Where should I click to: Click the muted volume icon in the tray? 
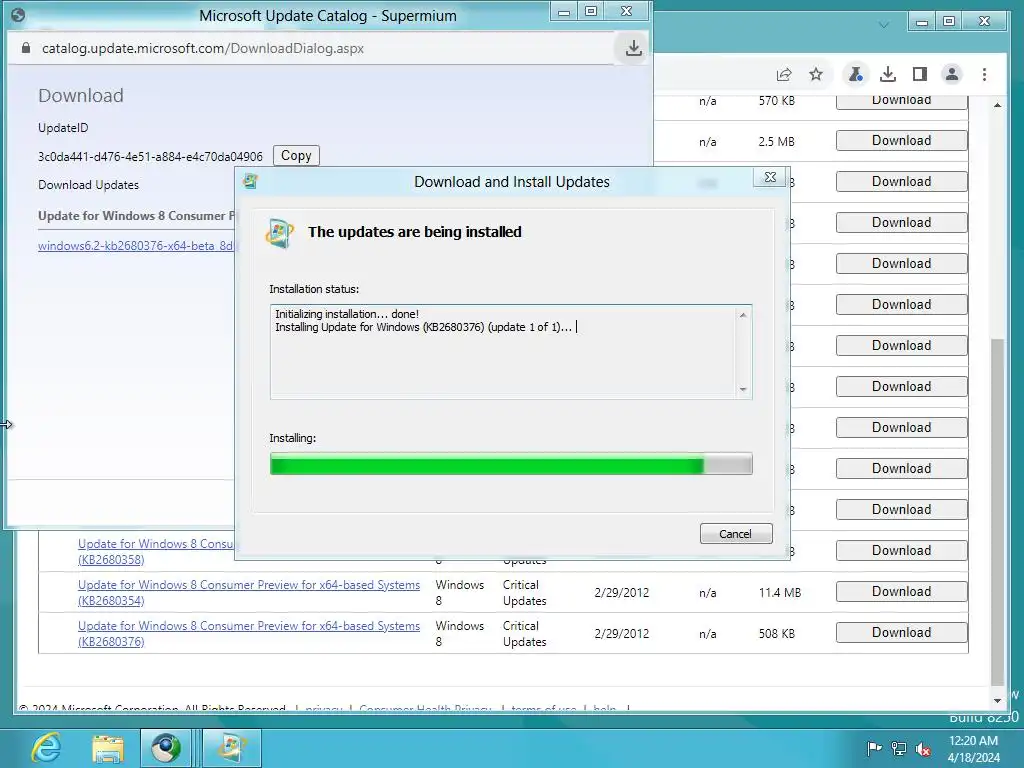coord(923,748)
